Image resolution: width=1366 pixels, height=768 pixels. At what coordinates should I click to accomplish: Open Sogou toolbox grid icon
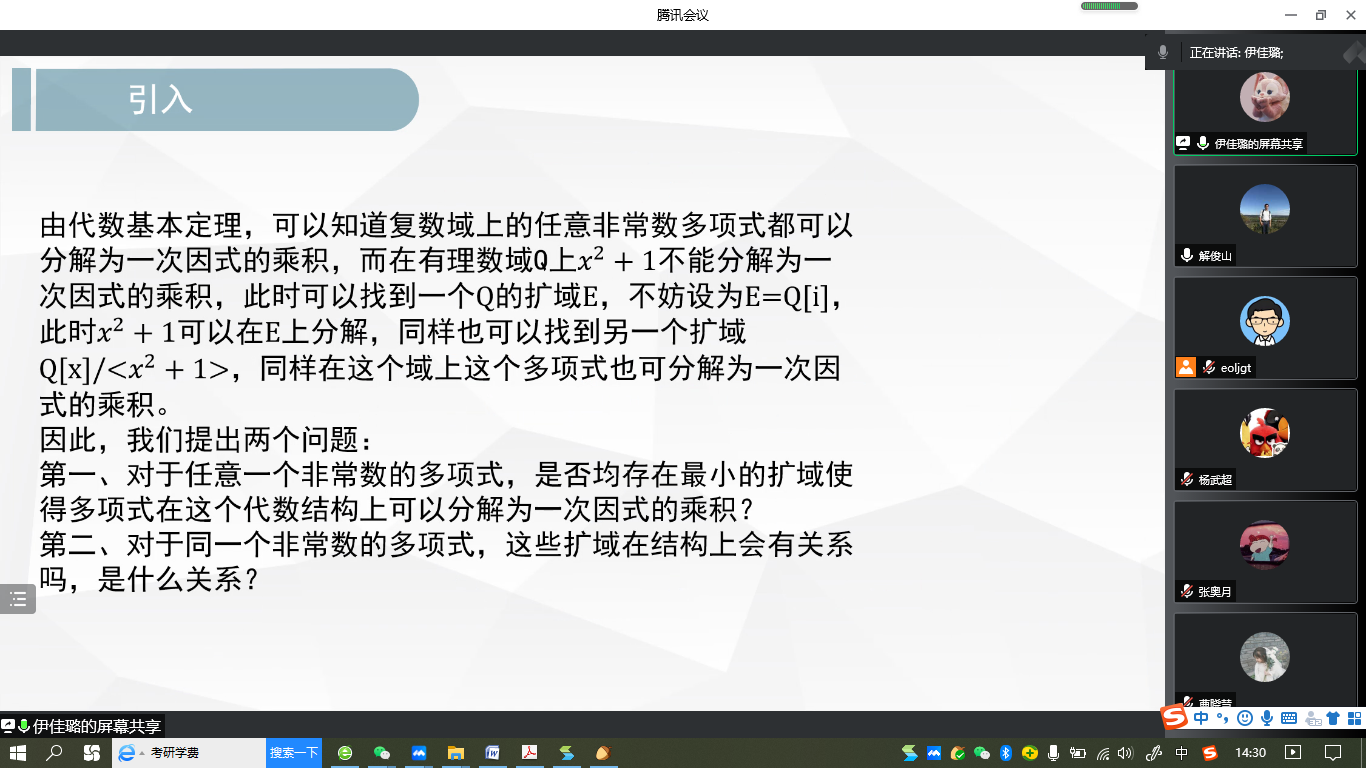[1354, 718]
